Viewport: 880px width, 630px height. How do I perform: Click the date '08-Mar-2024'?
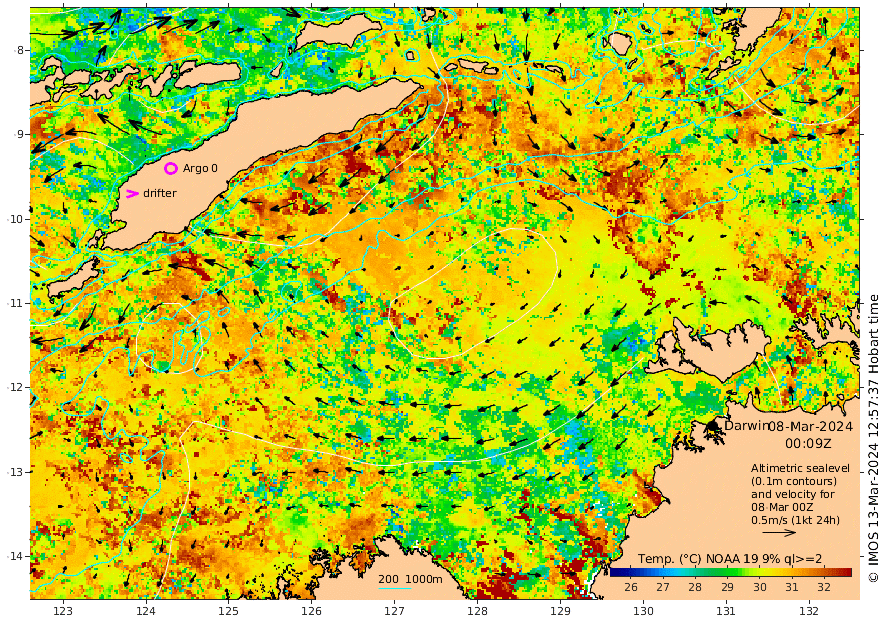coord(810,426)
